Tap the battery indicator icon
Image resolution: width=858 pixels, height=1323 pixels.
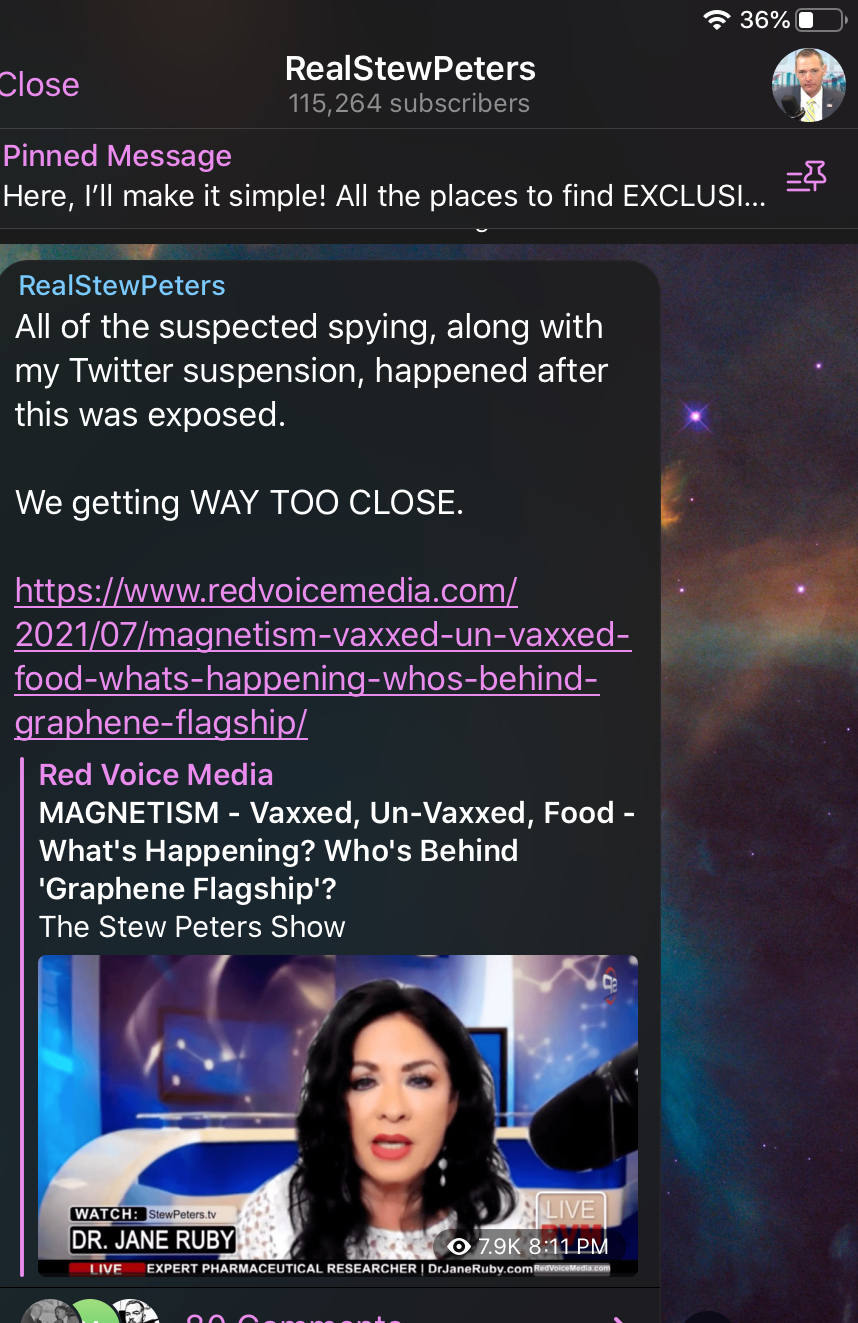tap(820, 20)
